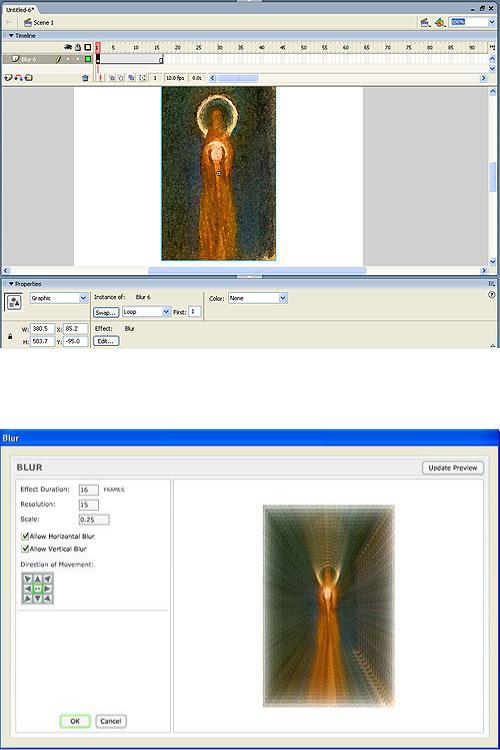
Task: Open the Edit Symbols icon menu
Action: (x=440, y=22)
